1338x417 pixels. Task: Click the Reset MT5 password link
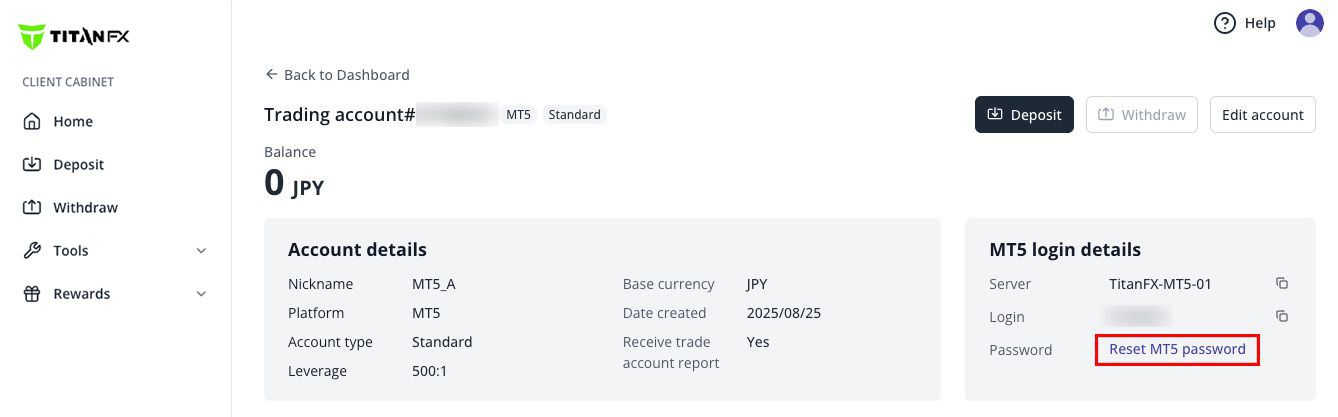1177,350
